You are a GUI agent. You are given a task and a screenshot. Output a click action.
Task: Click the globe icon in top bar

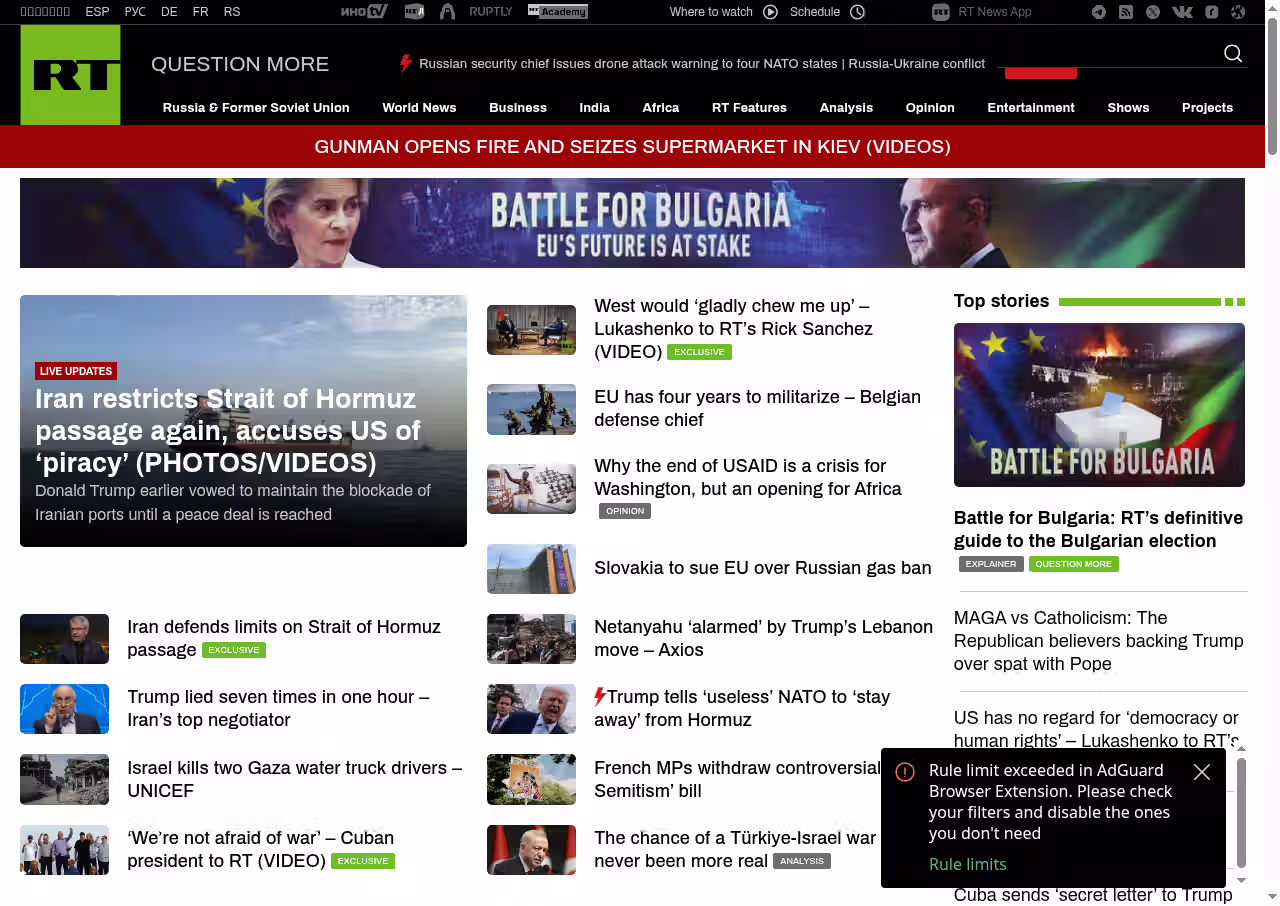[1238, 12]
